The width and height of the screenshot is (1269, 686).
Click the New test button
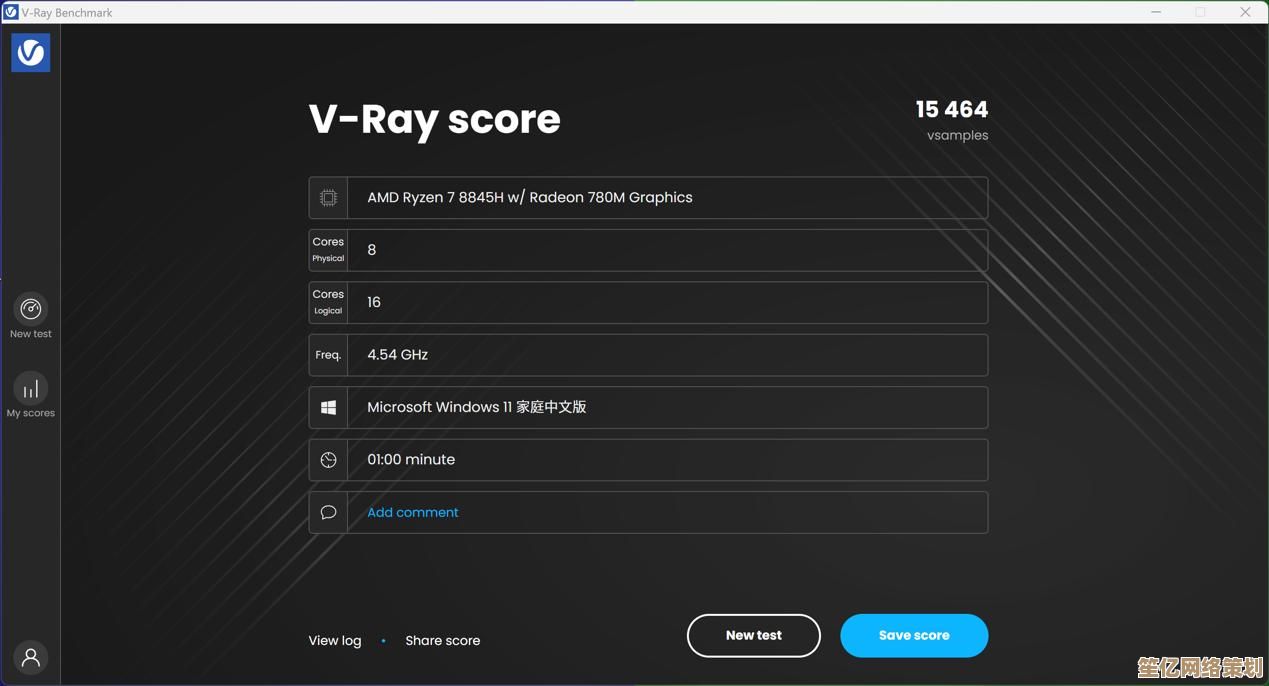pyautogui.click(x=754, y=636)
